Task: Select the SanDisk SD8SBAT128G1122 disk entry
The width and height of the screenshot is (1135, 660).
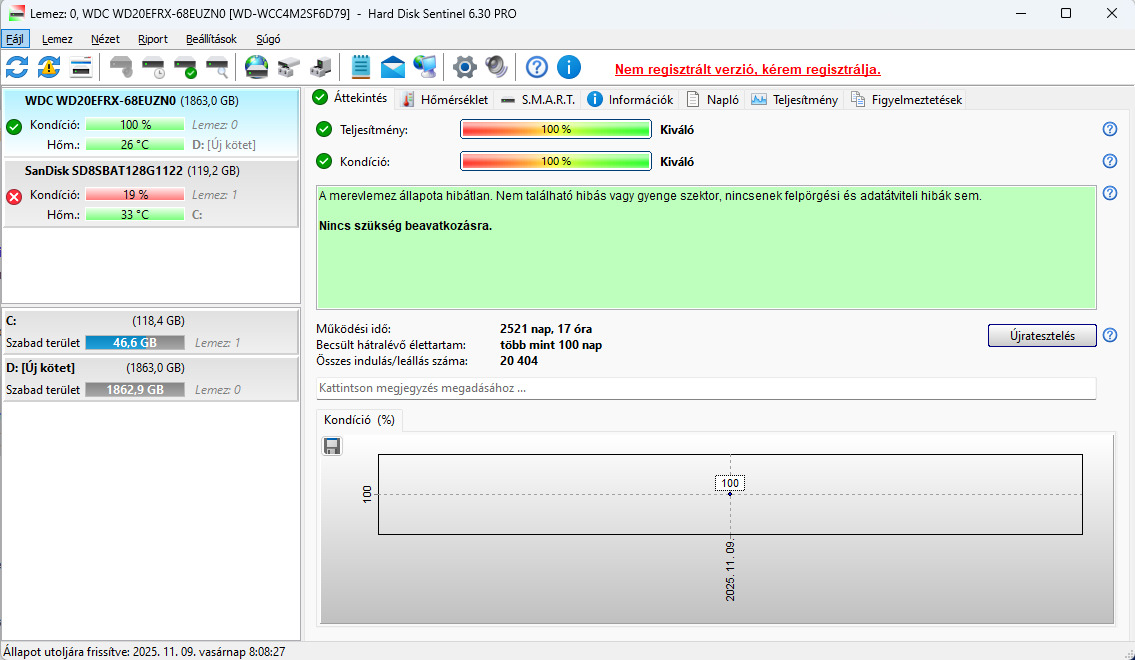Action: click(x=151, y=193)
